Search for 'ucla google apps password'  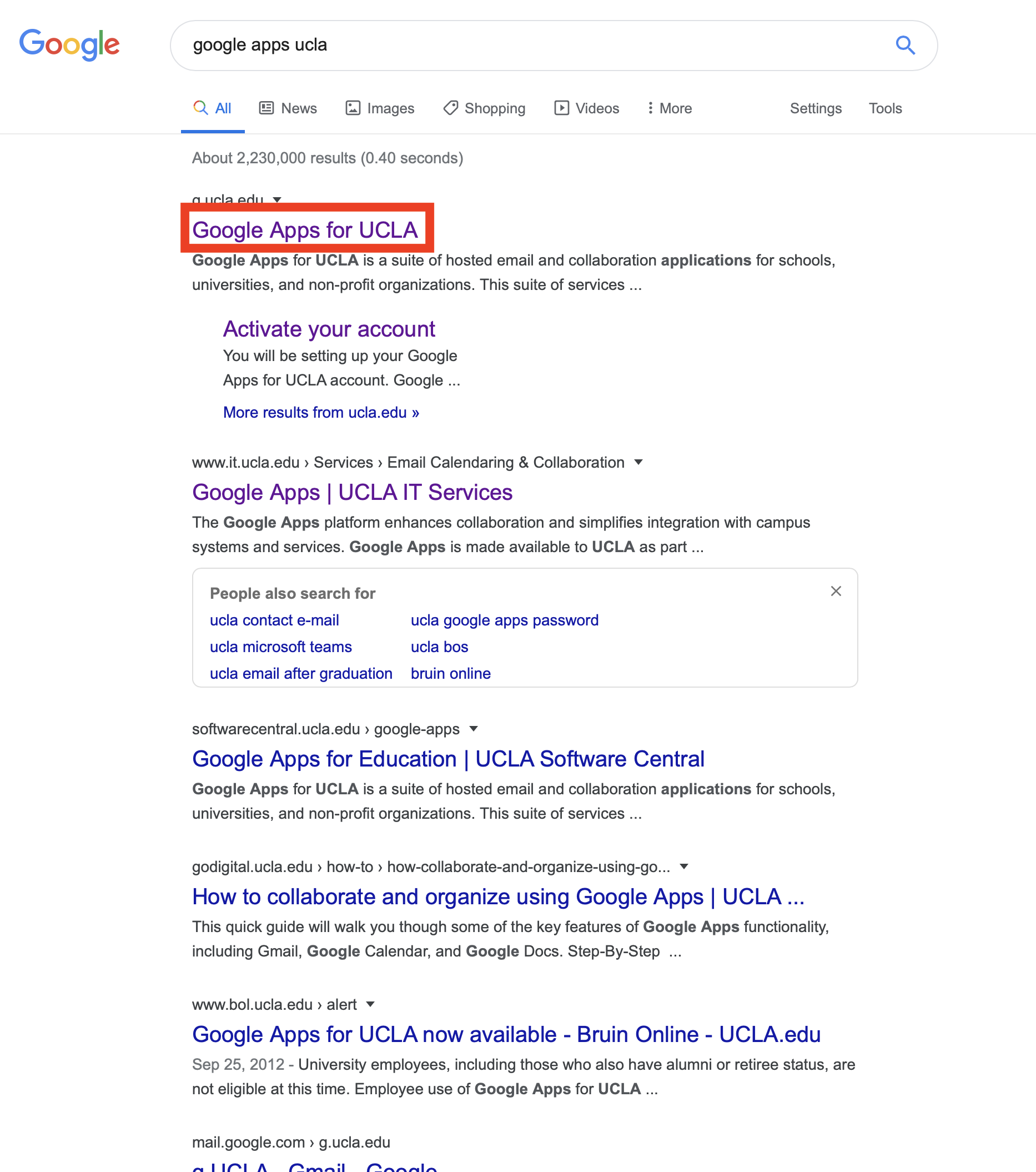[x=504, y=620]
